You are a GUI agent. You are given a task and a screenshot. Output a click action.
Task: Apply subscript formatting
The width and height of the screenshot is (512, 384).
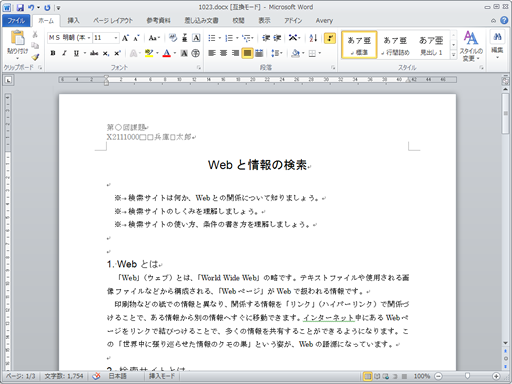106,53
